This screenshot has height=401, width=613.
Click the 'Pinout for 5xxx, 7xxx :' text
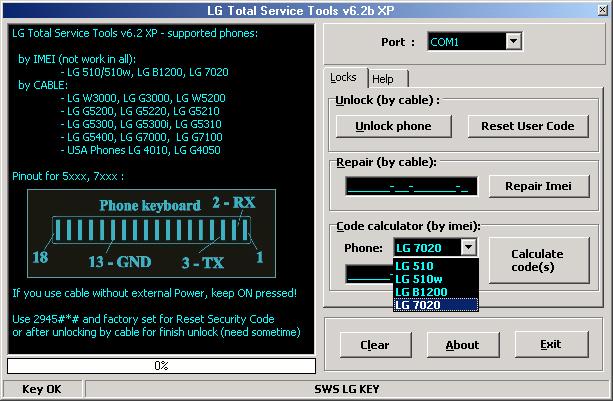coord(68,176)
